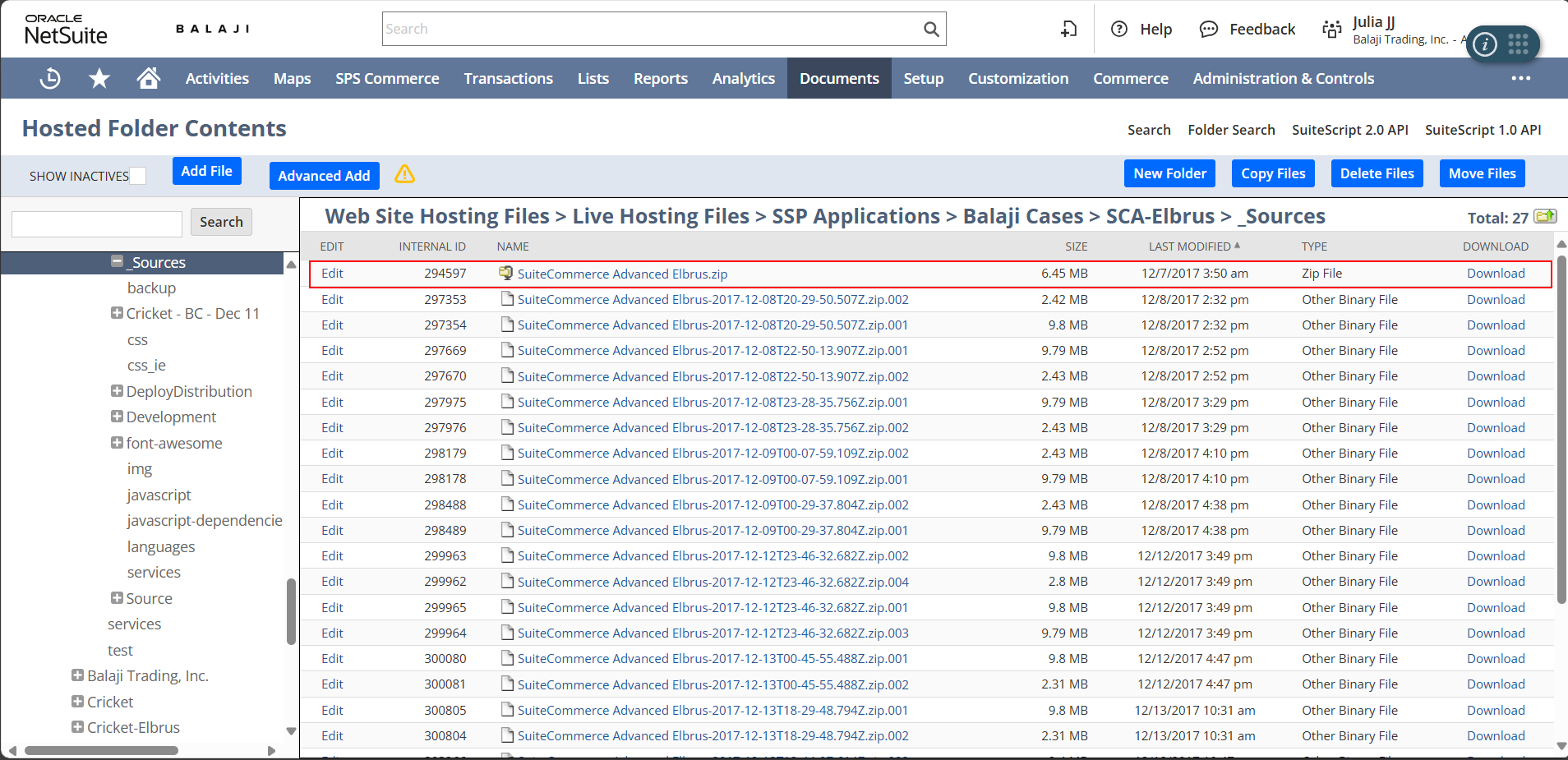
Task: Go to the Home icon
Action: [149, 78]
